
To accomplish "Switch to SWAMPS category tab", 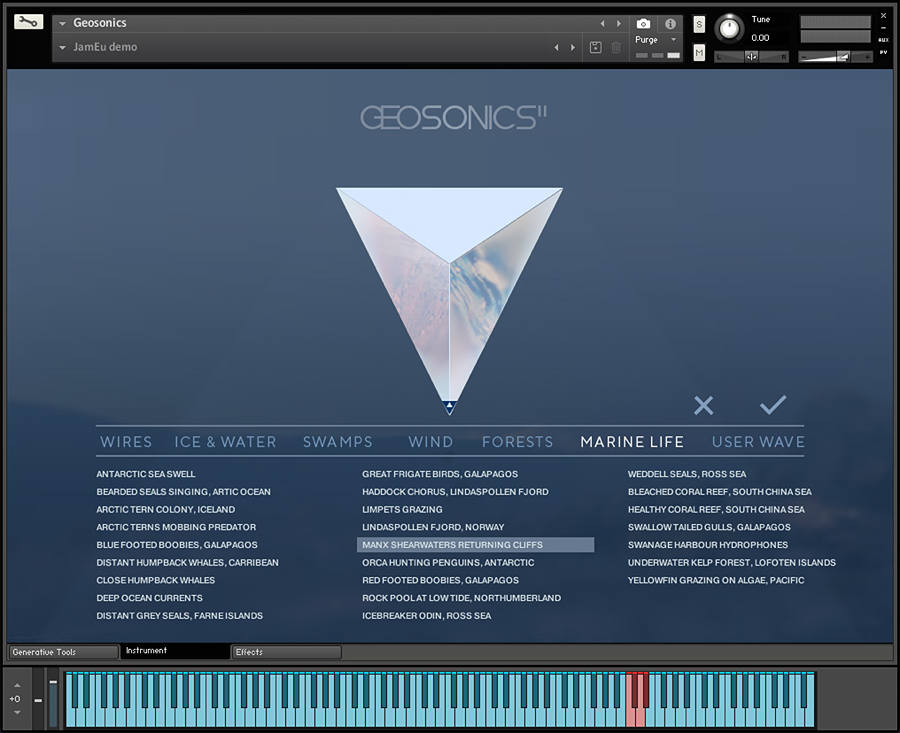I will pyautogui.click(x=338, y=441).
